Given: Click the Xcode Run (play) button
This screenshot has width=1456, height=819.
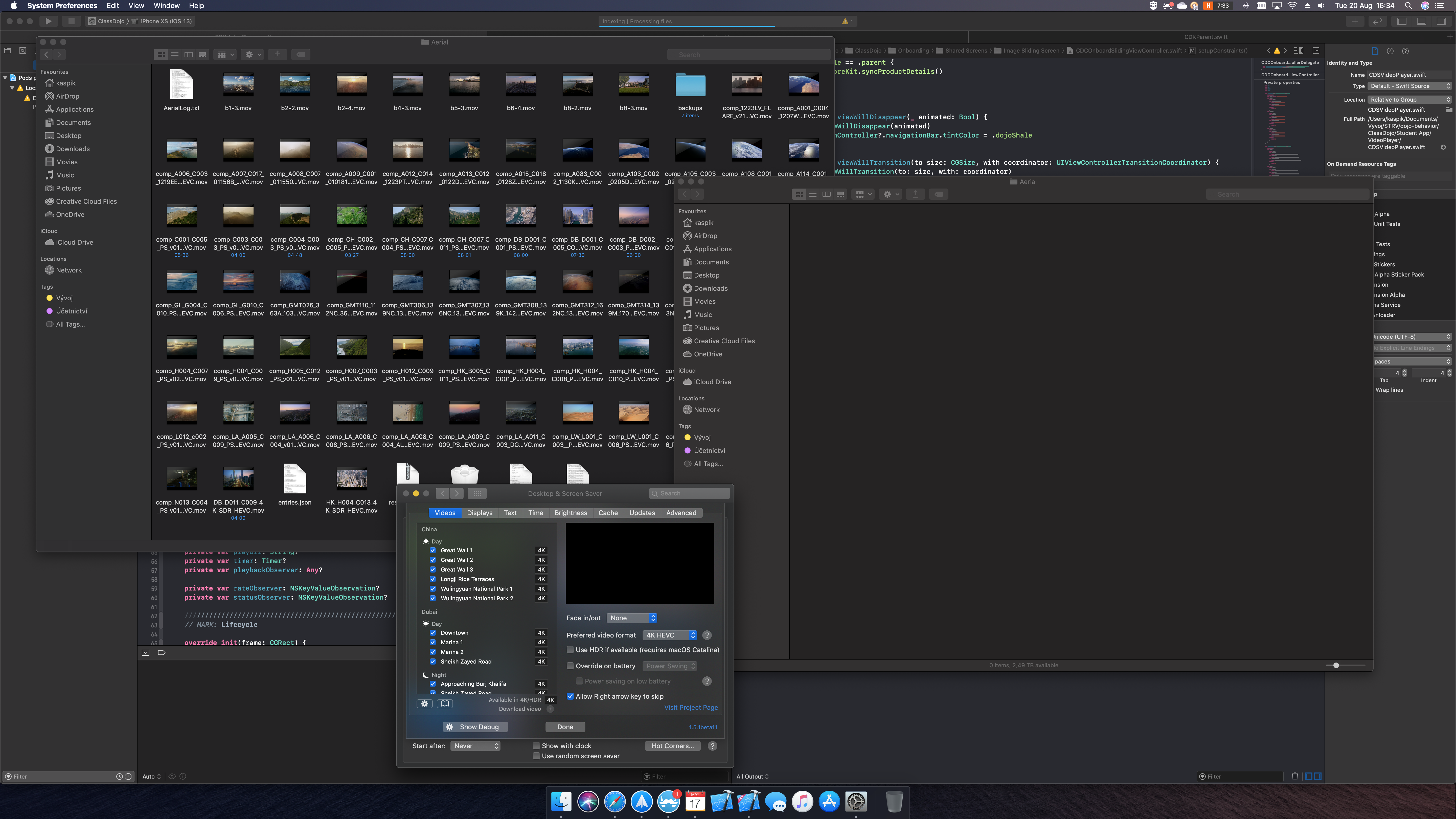Looking at the screenshot, I should click(48, 21).
